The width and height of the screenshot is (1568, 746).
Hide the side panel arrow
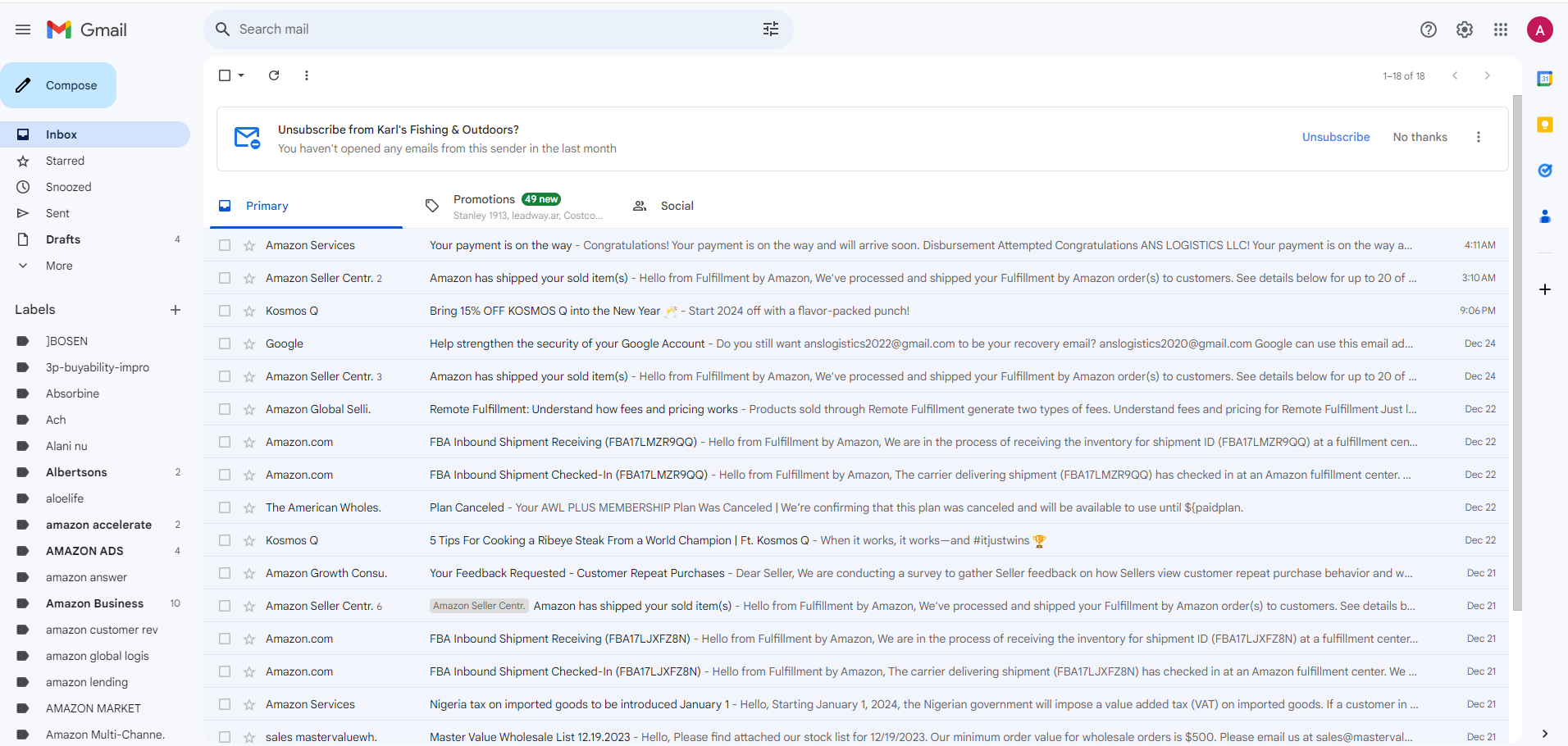pos(1545,734)
